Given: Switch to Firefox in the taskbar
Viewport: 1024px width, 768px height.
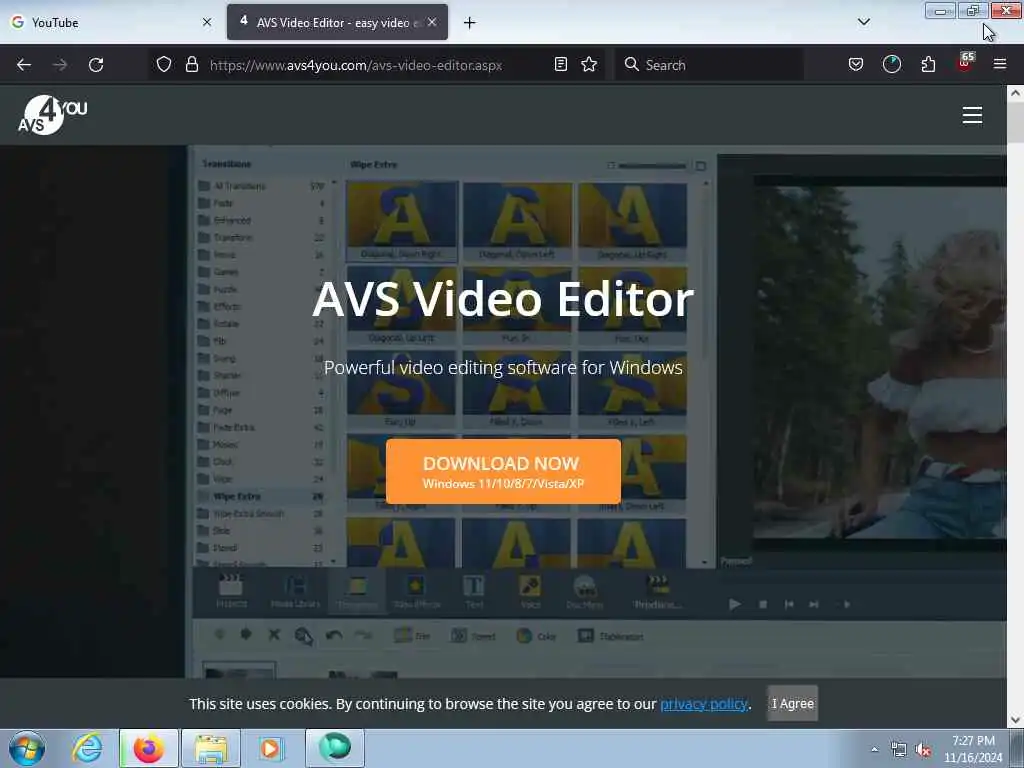Looking at the screenshot, I should pyautogui.click(x=149, y=748).
